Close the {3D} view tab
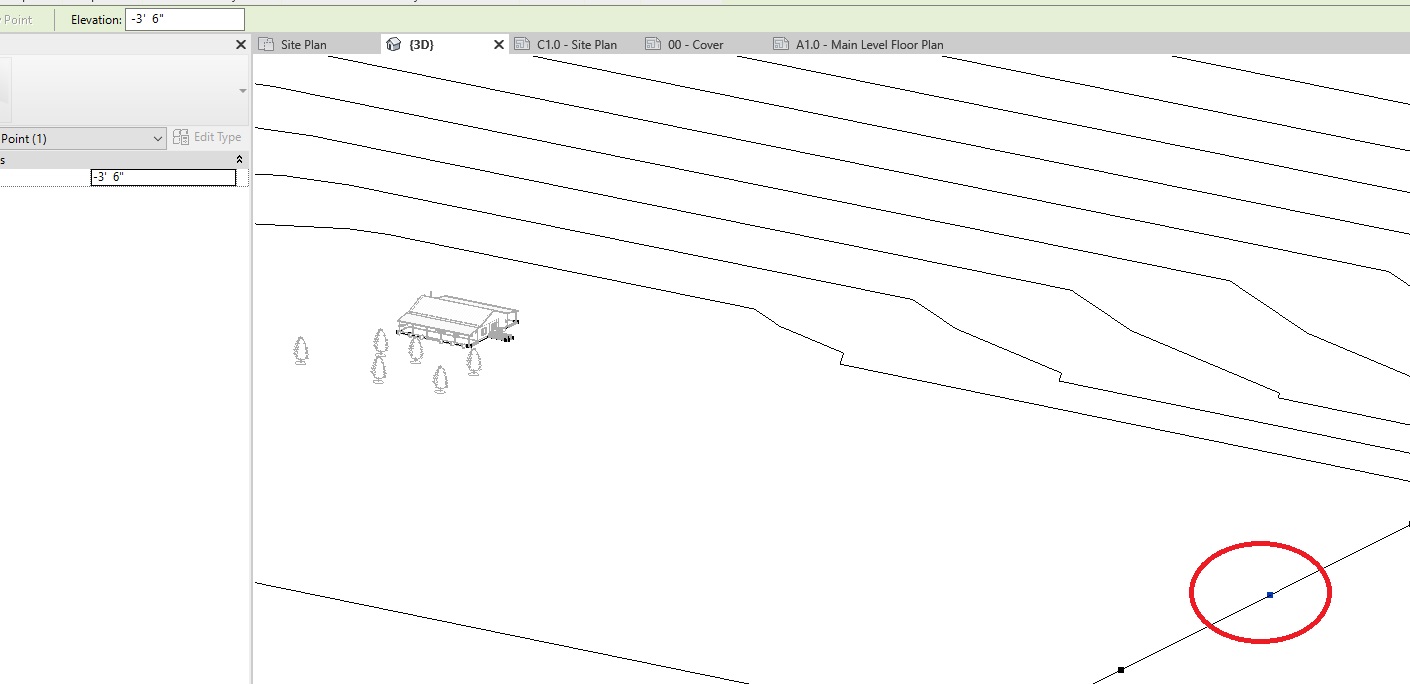 pyautogui.click(x=498, y=44)
